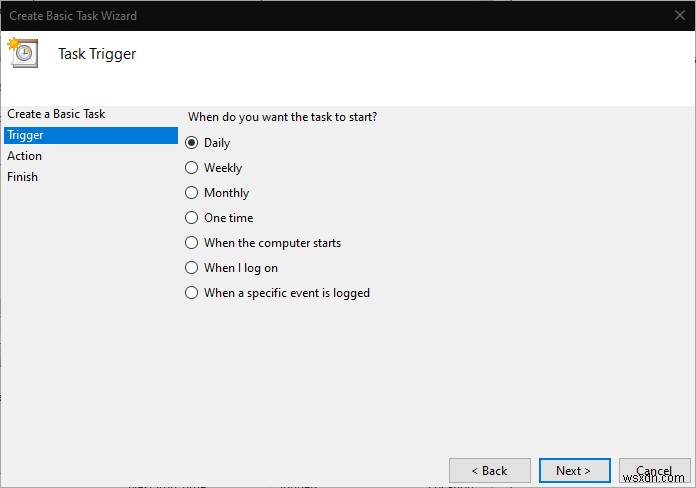This screenshot has height=488, width=696.
Task: Select the Daily radio option
Action: [x=192, y=143]
